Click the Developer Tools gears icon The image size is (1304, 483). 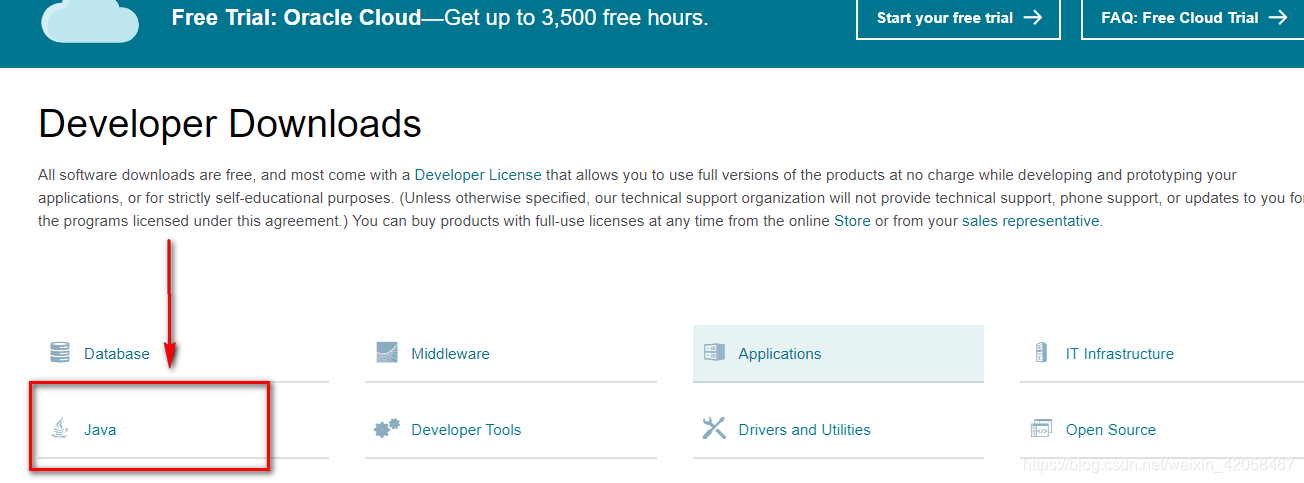pos(387,429)
